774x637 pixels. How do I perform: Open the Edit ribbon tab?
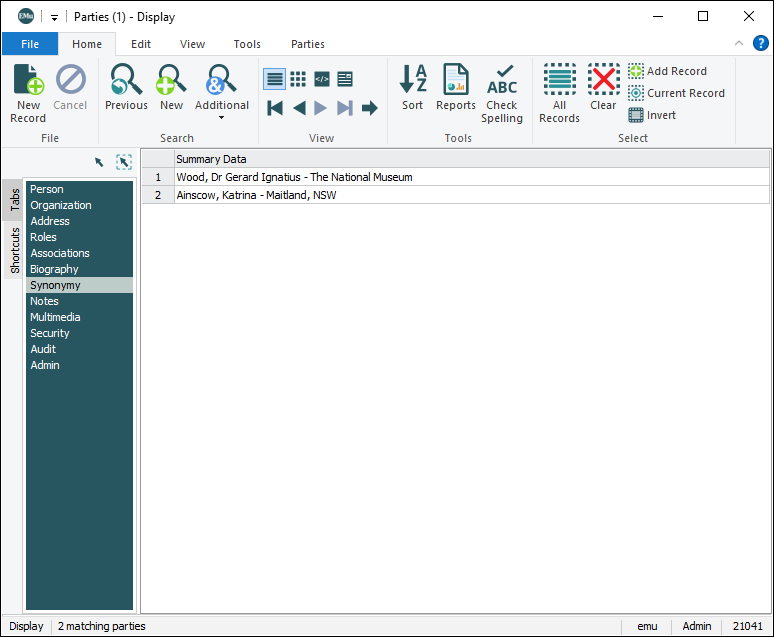pos(141,44)
